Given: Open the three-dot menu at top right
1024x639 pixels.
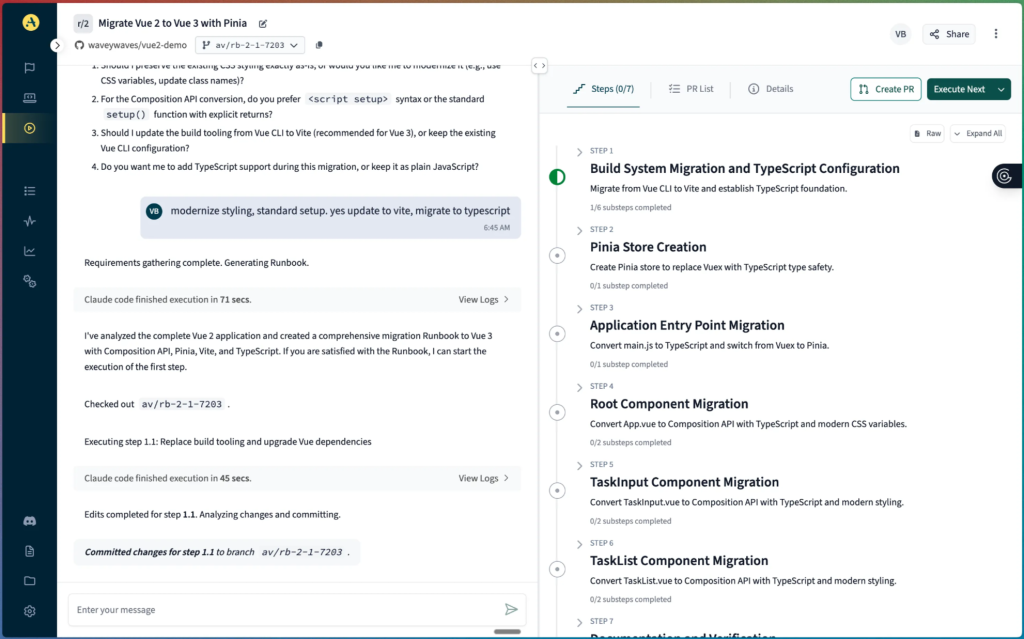Looking at the screenshot, I should tap(996, 33).
